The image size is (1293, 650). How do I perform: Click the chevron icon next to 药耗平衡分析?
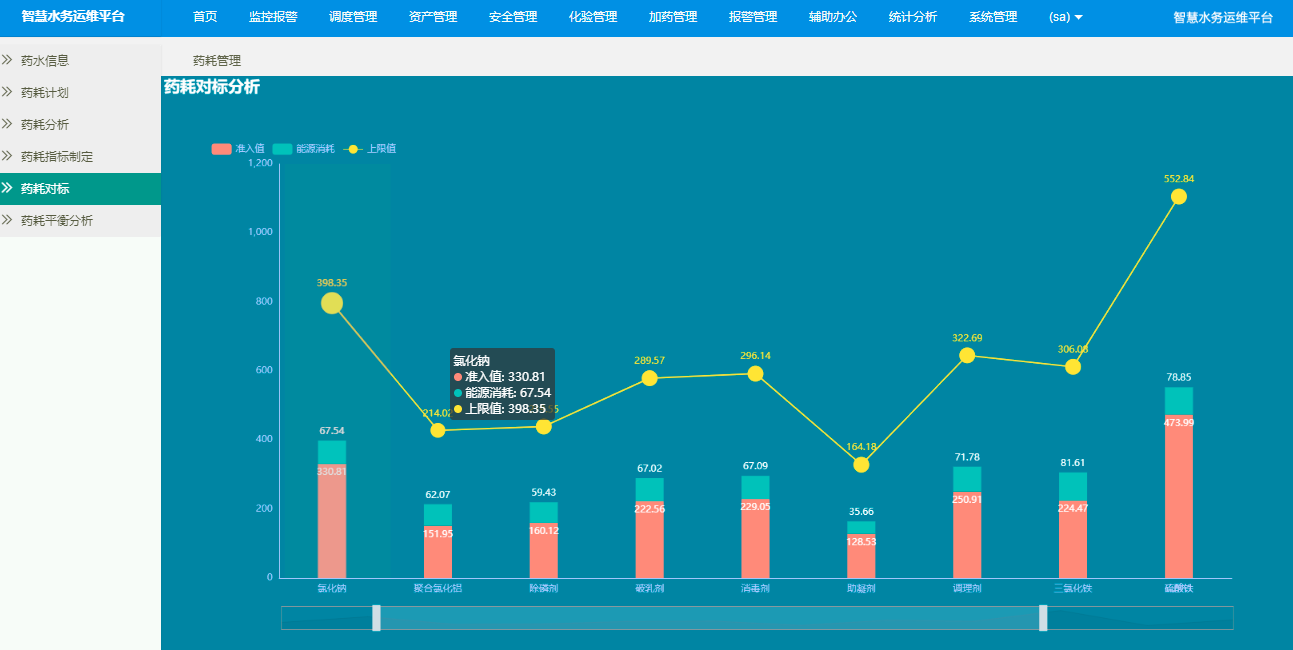[x=8, y=221]
